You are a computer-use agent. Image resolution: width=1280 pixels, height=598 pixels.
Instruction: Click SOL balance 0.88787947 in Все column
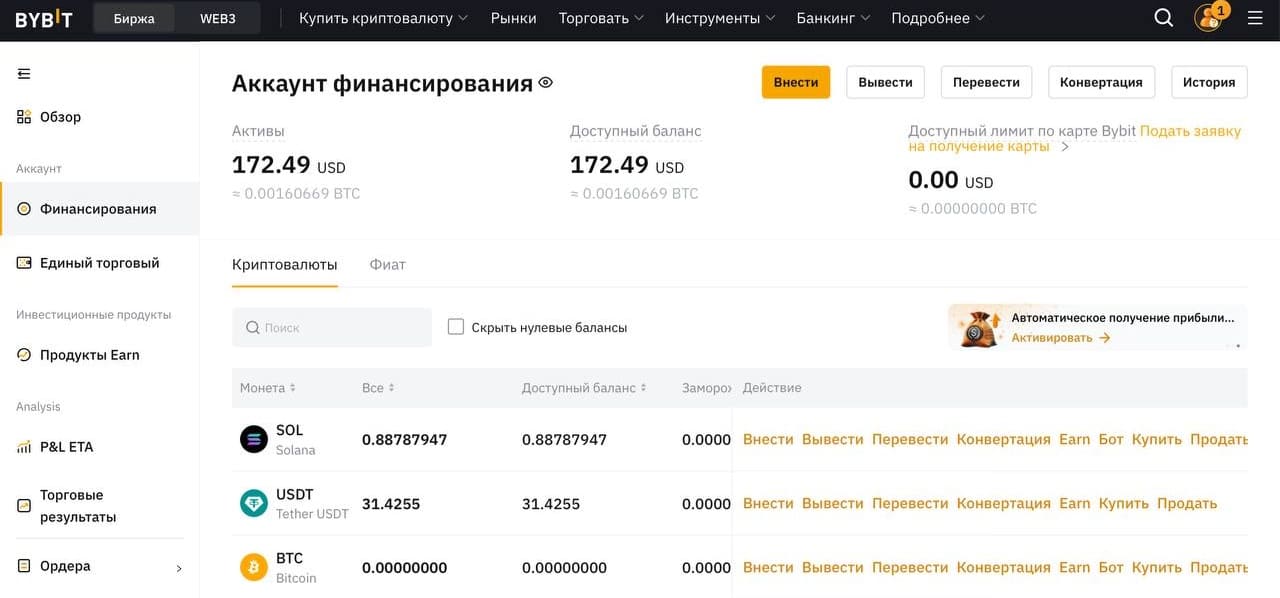[x=404, y=439]
